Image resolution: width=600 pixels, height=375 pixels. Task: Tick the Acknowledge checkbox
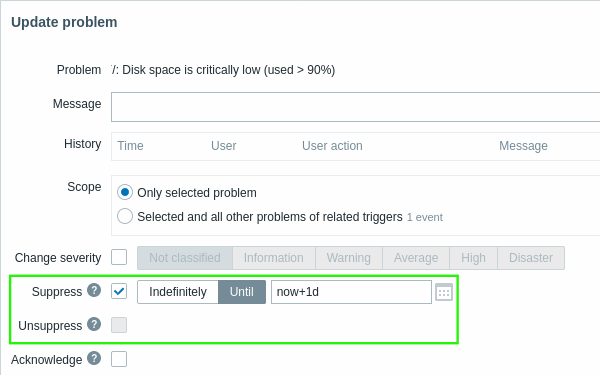tap(119, 359)
